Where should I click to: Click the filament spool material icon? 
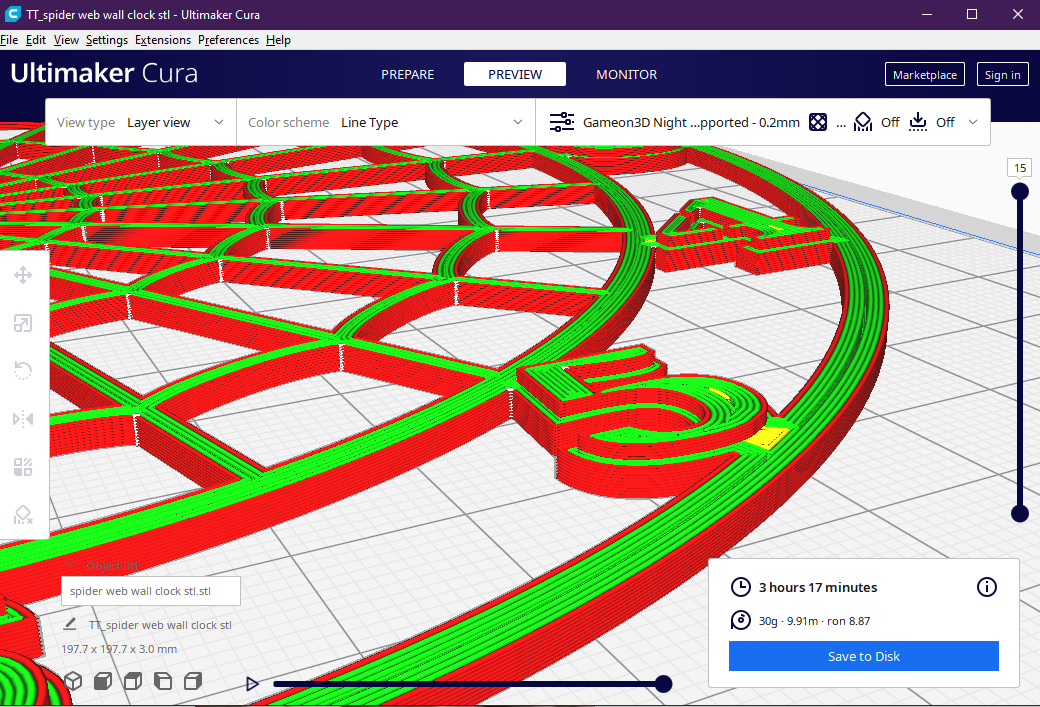coord(740,621)
